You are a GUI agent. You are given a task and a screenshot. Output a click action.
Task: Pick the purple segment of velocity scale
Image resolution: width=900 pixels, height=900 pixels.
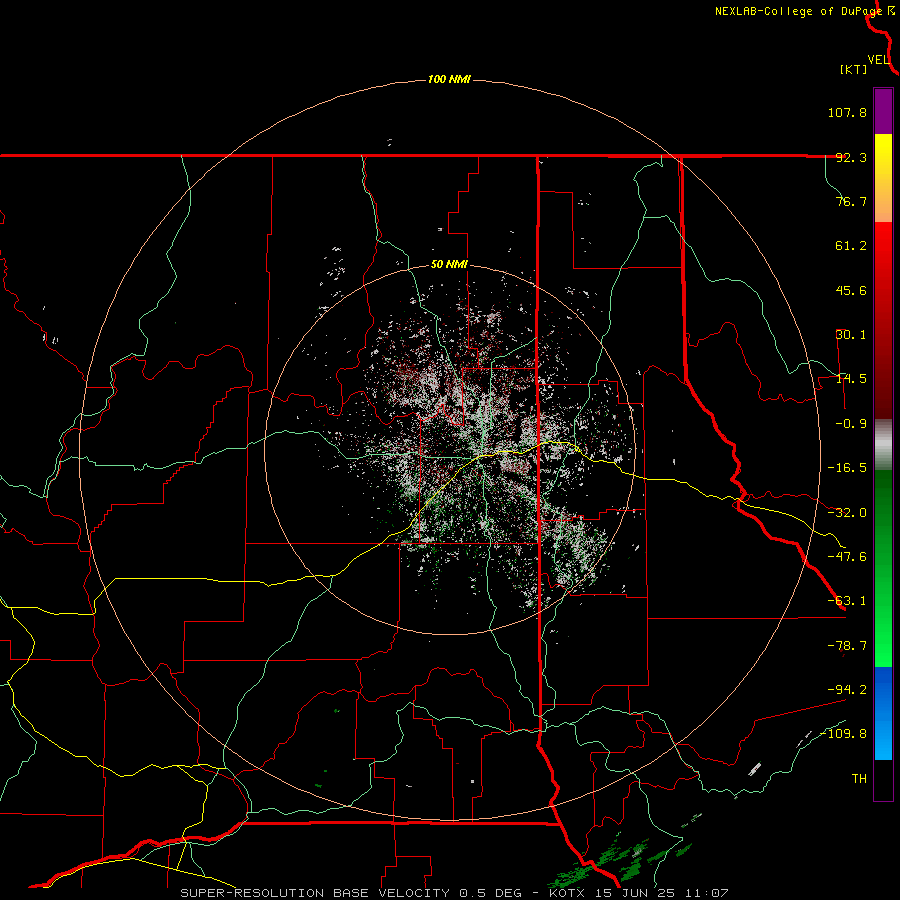coord(883,111)
